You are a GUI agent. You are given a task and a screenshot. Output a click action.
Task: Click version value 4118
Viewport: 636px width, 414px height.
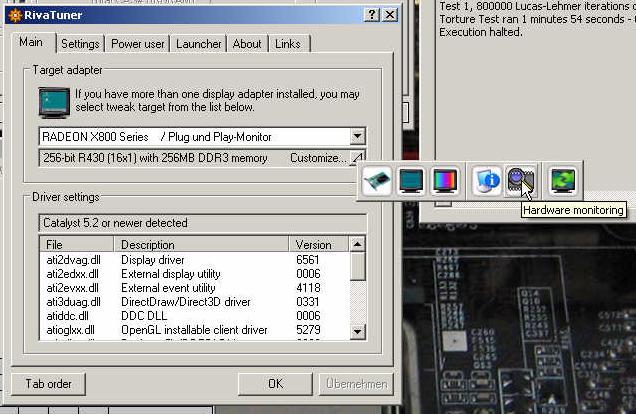coord(308,288)
